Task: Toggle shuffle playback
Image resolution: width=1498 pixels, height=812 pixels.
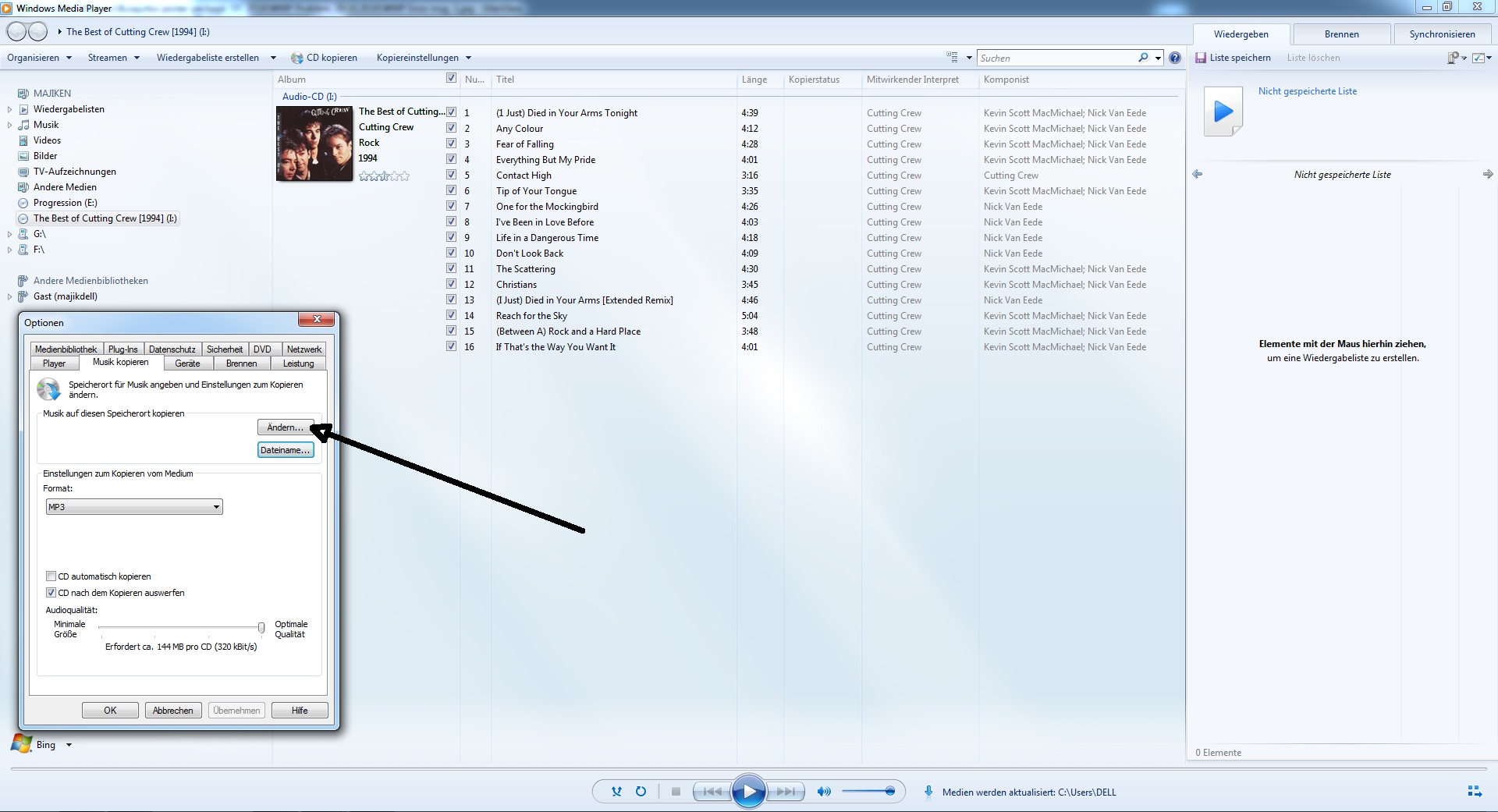Action: (616, 792)
